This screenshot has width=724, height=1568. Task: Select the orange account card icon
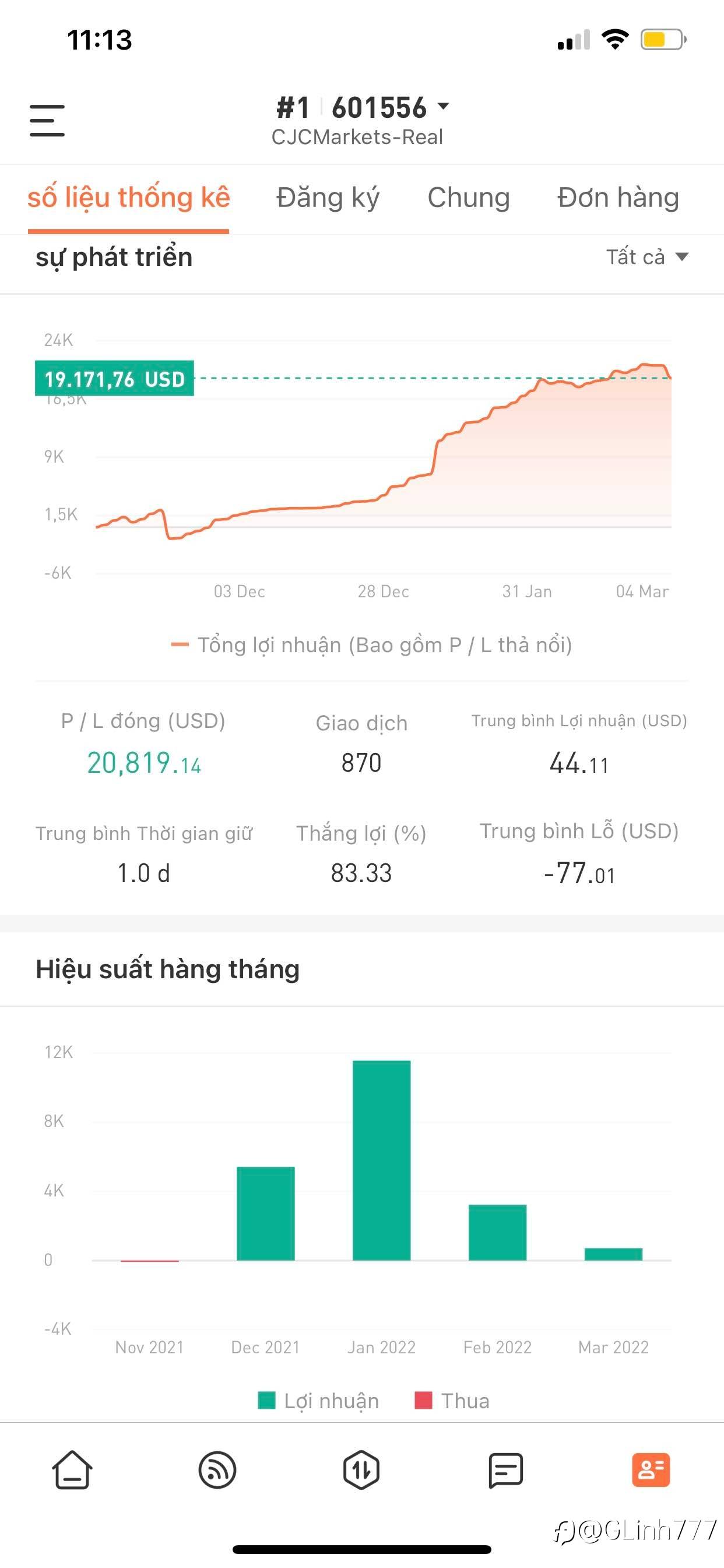click(x=651, y=1469)
